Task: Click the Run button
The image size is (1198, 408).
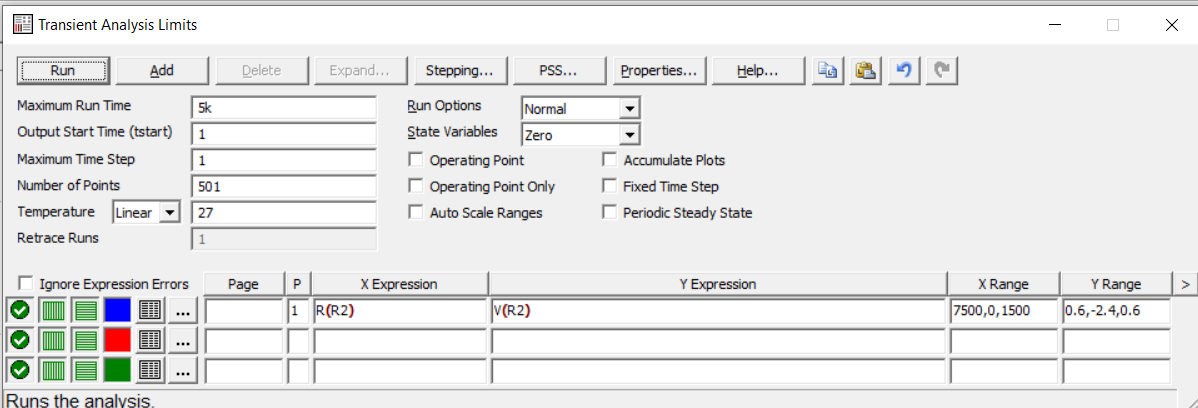Action: pyautogui.click(x=62, y=71)
